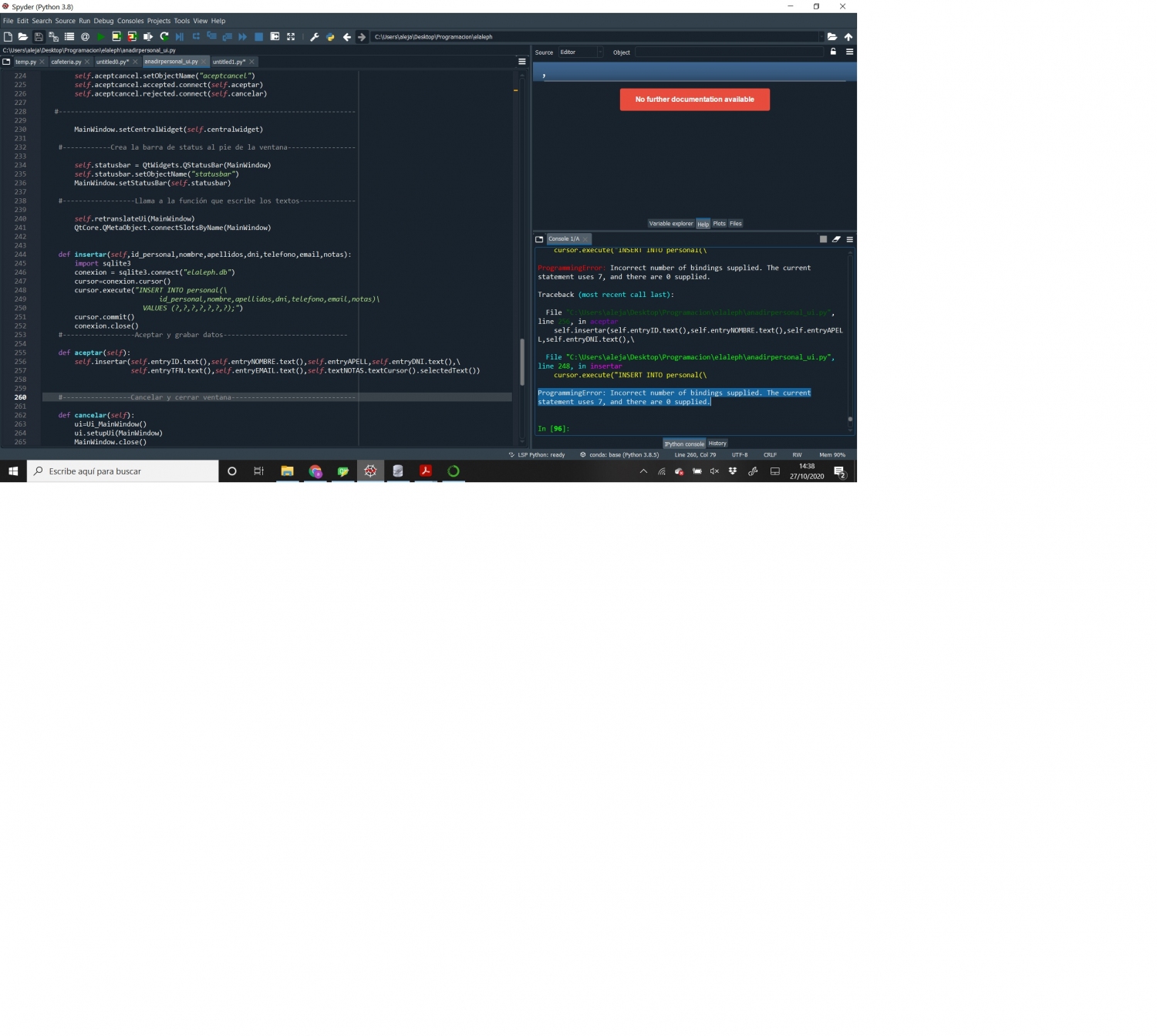Go forward to next cursor position
This screenshot has width=1157, height=1036.
pyautogui.click(x=362, y=36)
